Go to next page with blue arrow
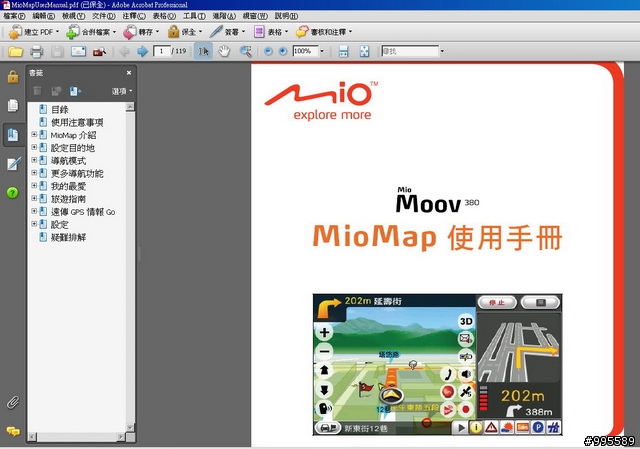The height and width of the screenshot is (449, 640). point(142,51)
